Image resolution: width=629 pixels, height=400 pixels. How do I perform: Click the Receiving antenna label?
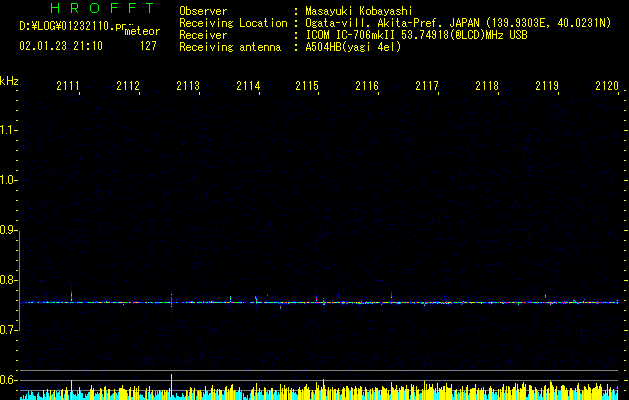[x=230, y=47]
